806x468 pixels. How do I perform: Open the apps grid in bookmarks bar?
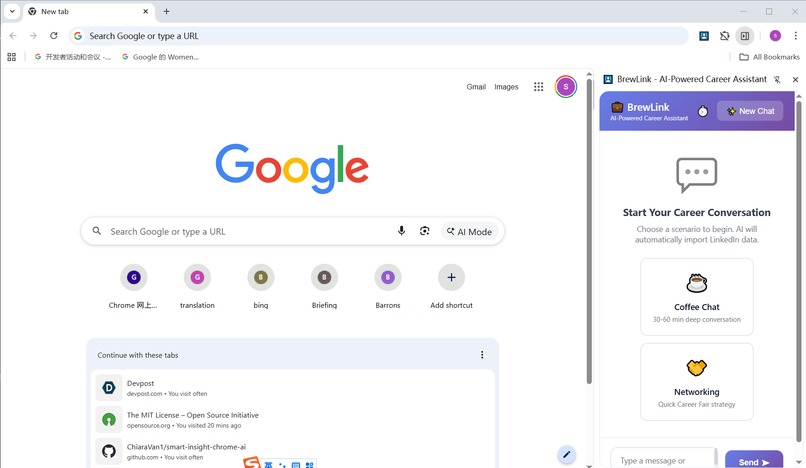coord(11,57)
